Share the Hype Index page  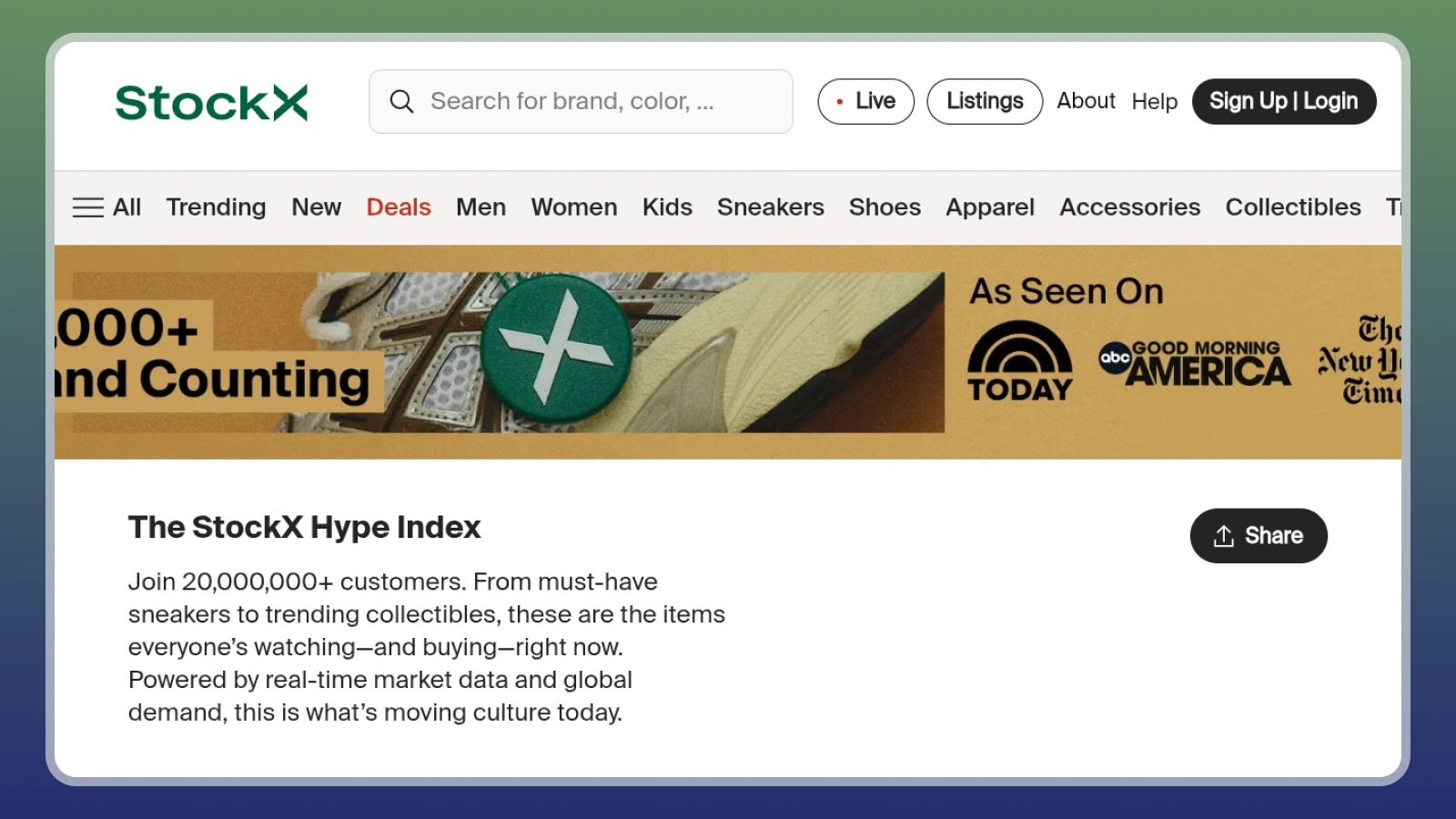[x=1259, y=536]
